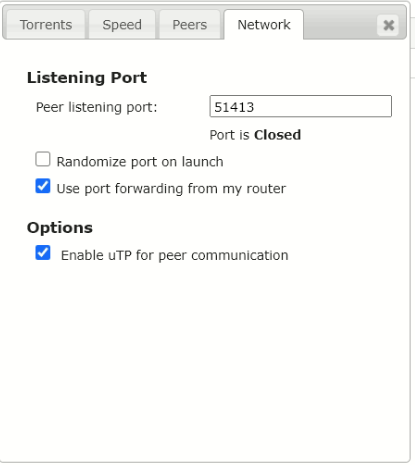Open the Speed tab

[122, 25]
